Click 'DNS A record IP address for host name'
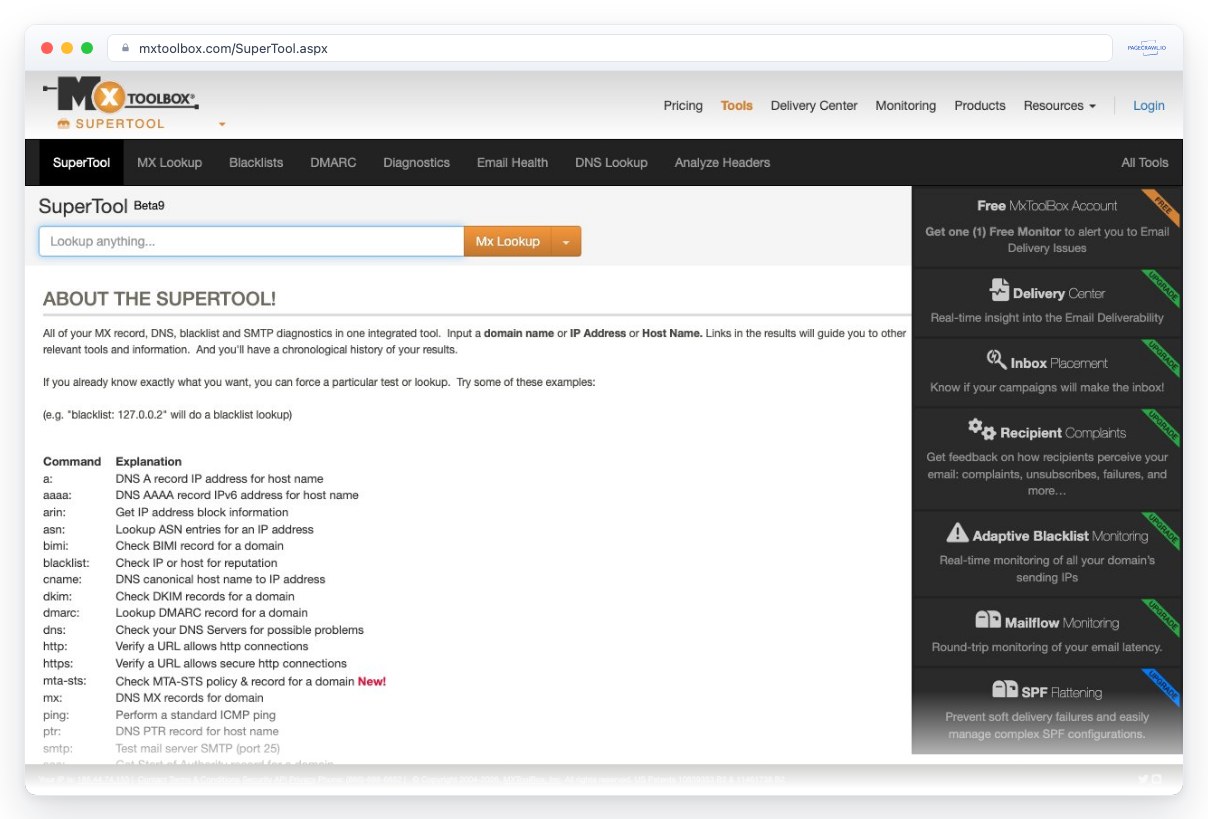1208x819 pixels. (220, 479)
